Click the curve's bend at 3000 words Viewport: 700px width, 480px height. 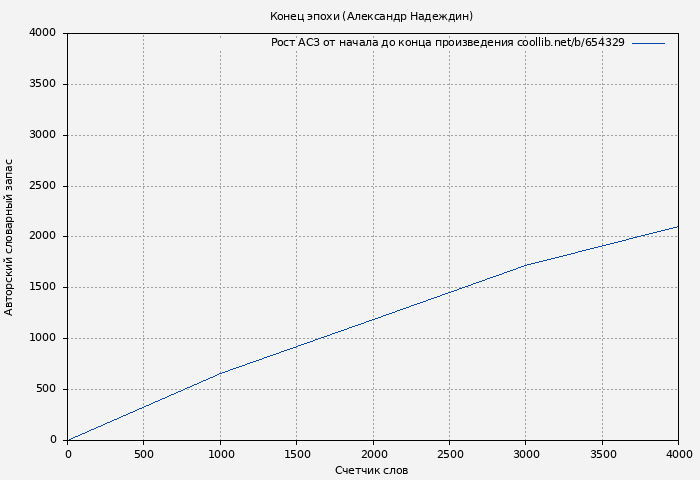click(x=525, y=265)
